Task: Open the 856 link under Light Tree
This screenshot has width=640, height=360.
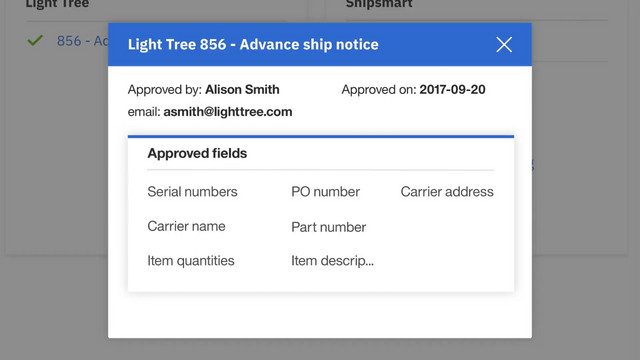Action: click(82, 41)
